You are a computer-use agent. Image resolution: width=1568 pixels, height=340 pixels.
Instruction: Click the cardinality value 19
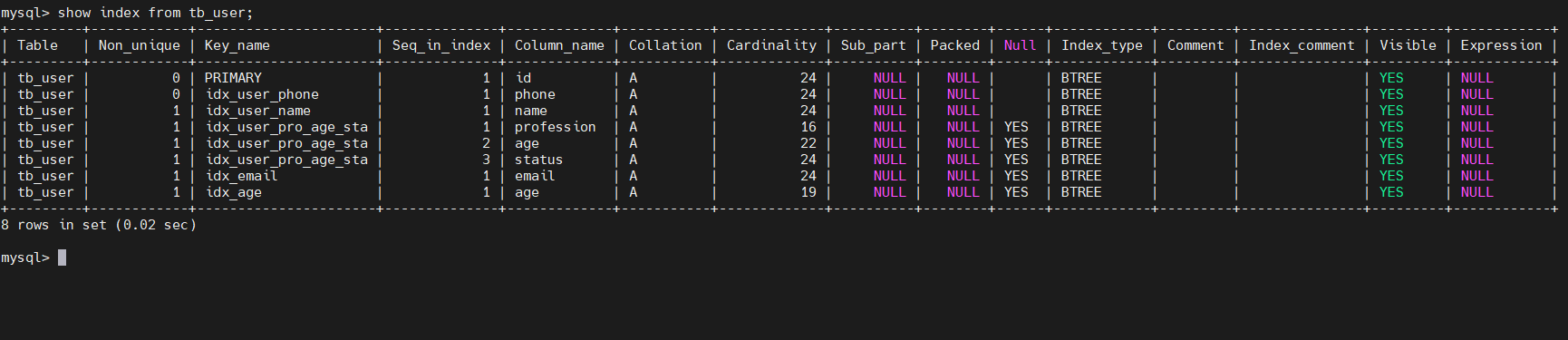tap(808, 192)
